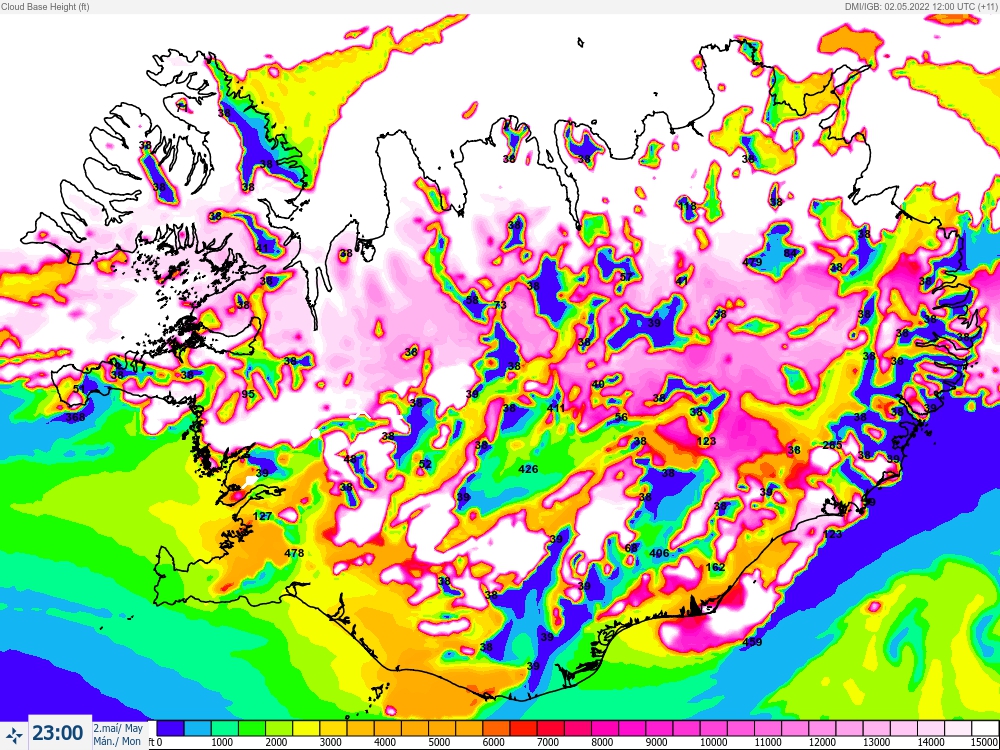
Task: Click the 479 station value on the map
Action: (753, 262)
